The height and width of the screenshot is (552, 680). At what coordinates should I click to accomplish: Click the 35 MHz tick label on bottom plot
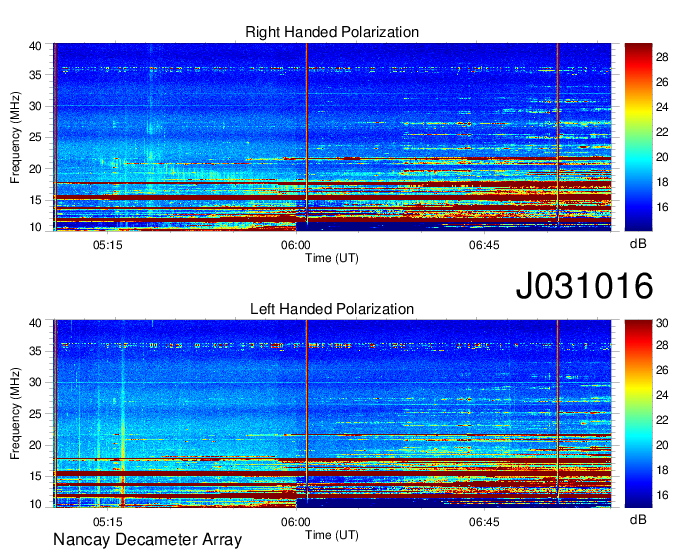pos(35,351)
